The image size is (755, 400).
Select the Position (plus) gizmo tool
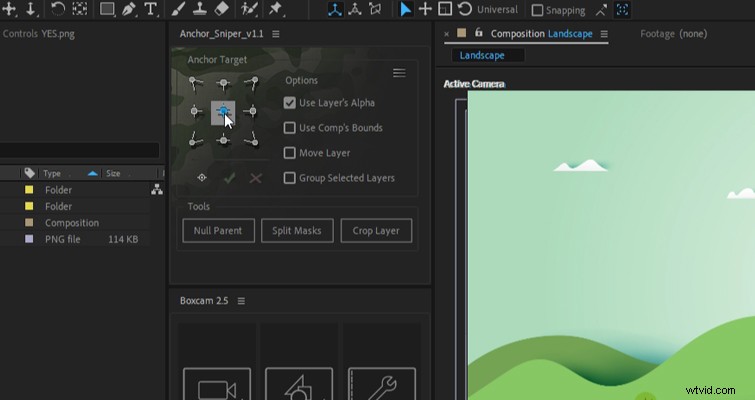(x=425, y=9)
